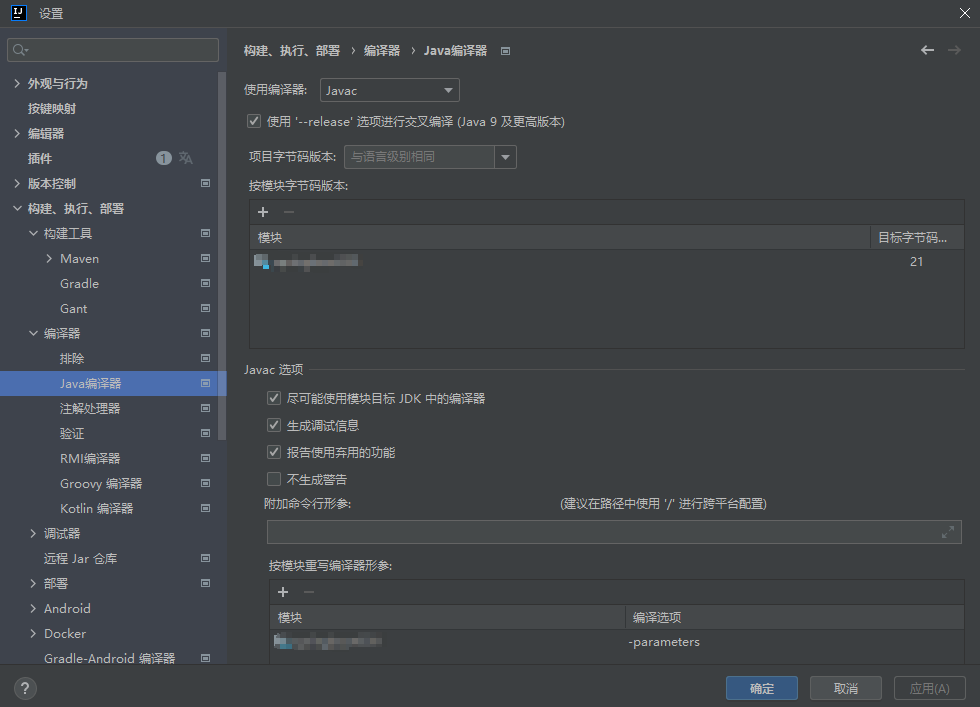Select 按键映射 in settings tree

click(x=52, y=108)
